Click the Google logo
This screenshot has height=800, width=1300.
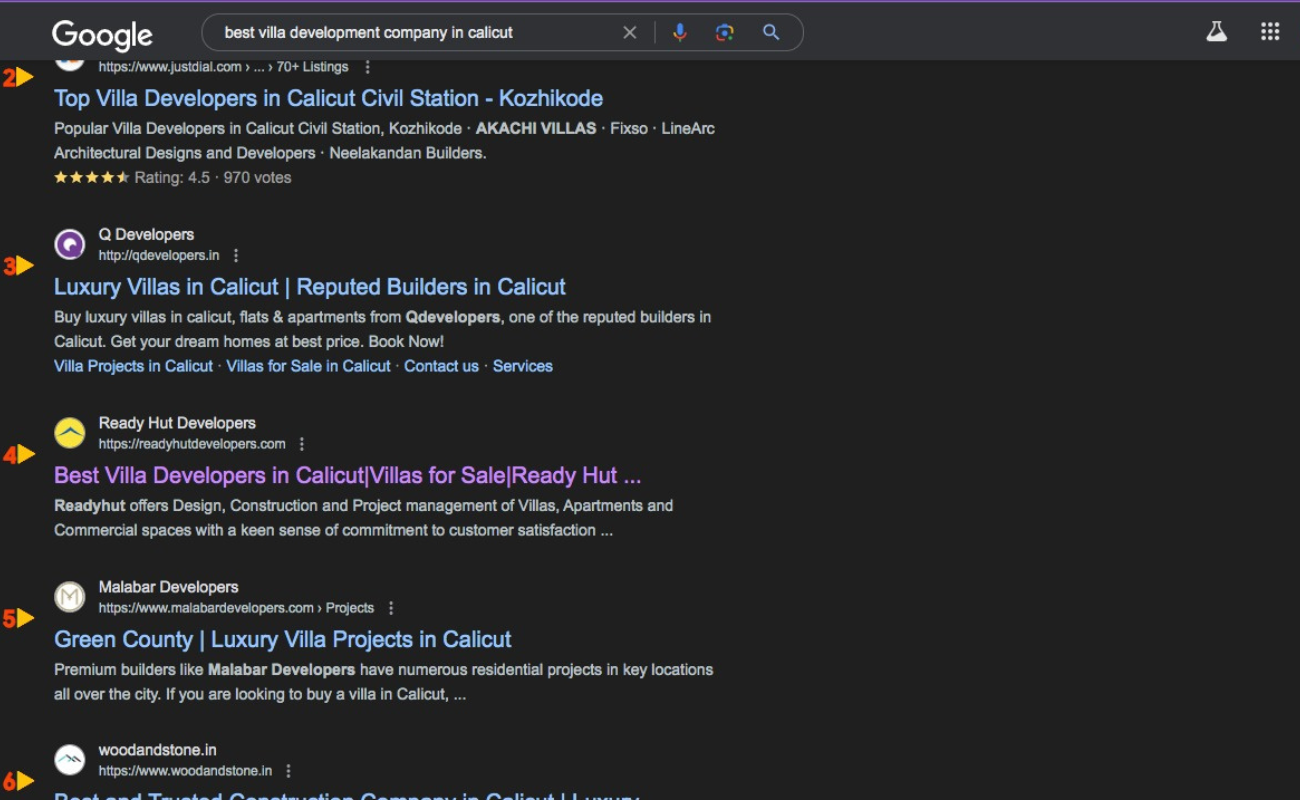coord(102,35)
